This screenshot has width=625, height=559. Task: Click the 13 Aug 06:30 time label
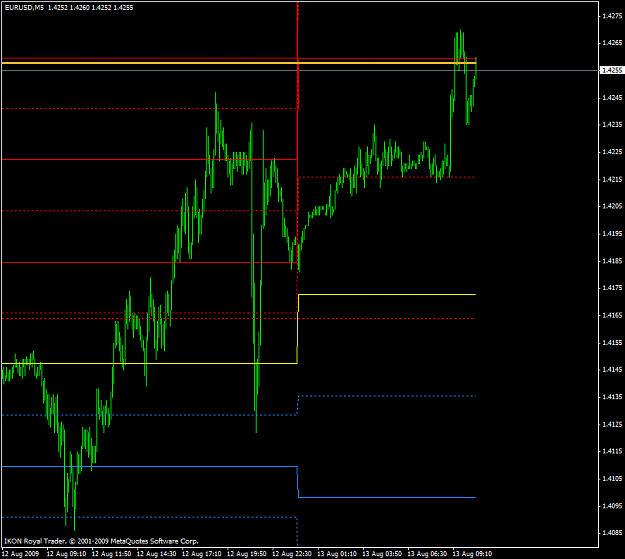[x=427, y=554]
